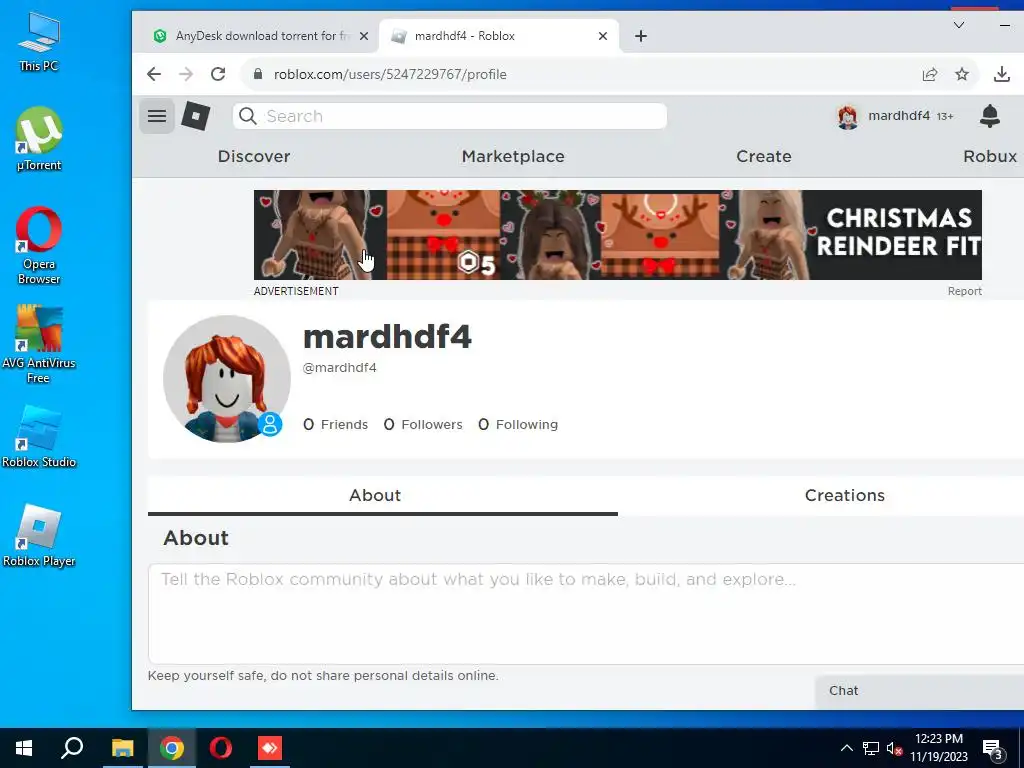
Task: View 0 Friends list
Action: click(336, 424)
